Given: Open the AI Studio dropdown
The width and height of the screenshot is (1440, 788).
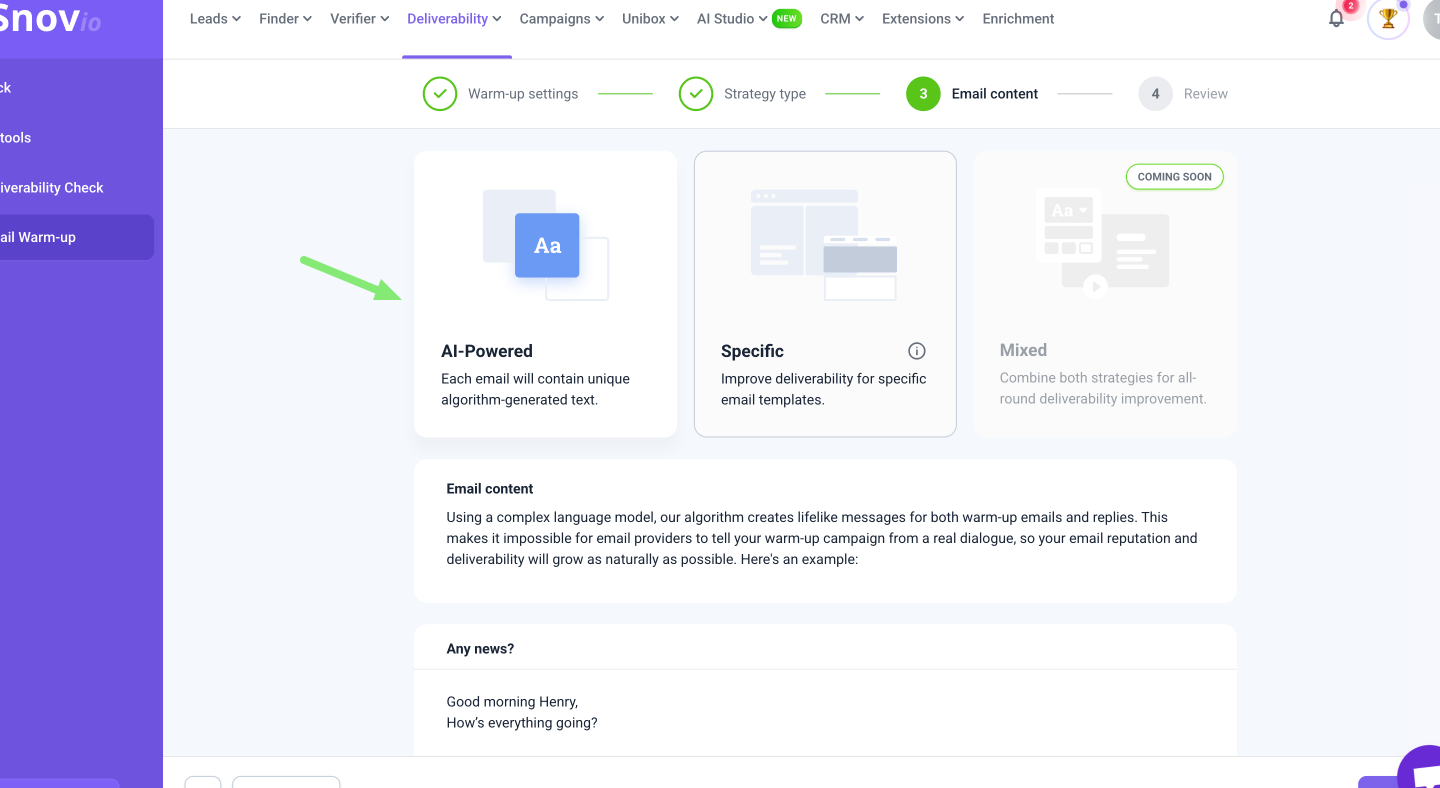Looking at the screenshot, I should pyautogui.click(x=732, y=18).
